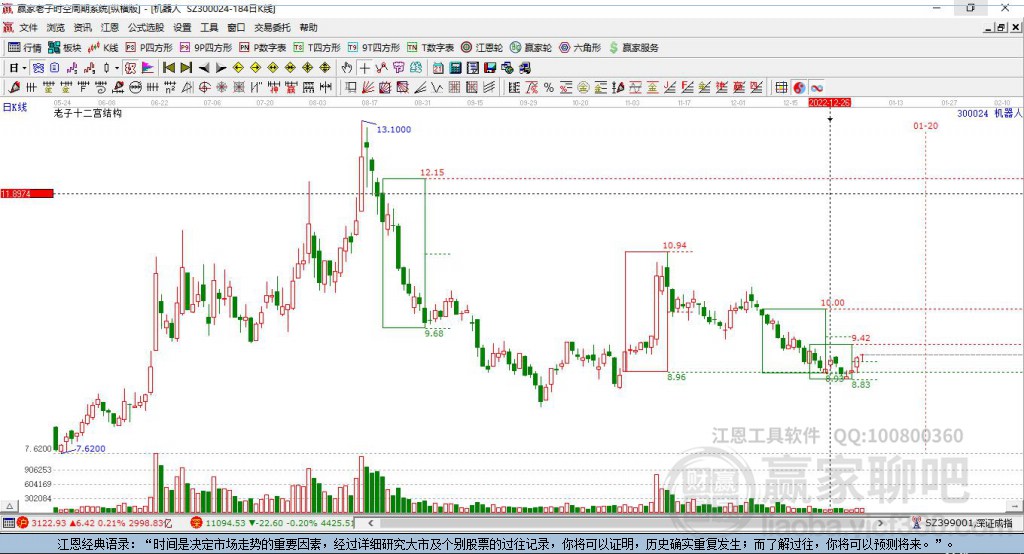Click the 日K线 label
This screenshot has width=1024, height=554.
[15, 107]
